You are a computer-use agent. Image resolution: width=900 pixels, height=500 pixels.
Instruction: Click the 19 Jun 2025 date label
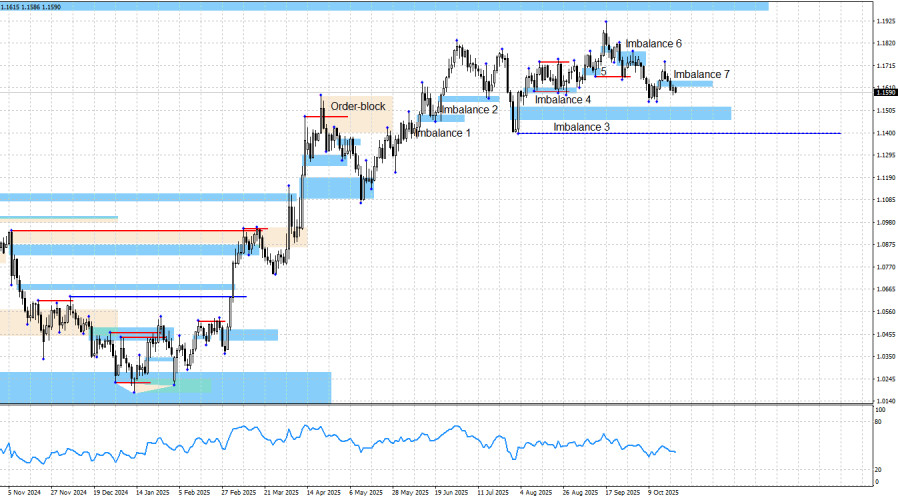pyautogui.click(x=453, y=492)
